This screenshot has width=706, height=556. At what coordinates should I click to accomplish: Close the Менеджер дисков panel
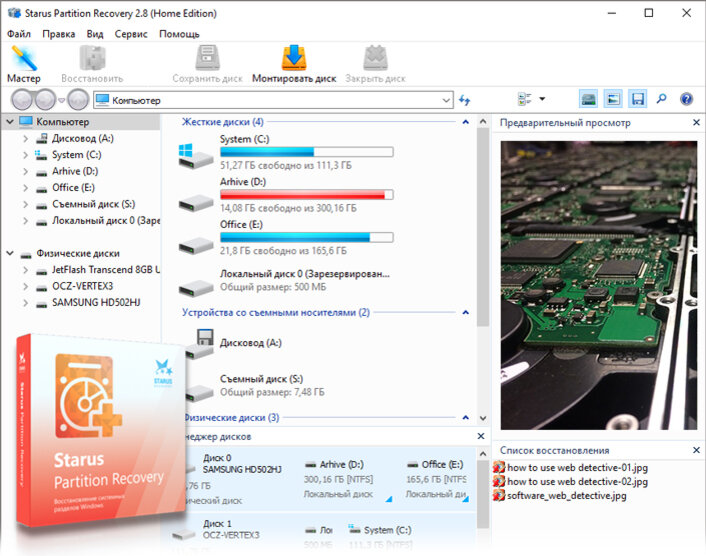[481, 436]
